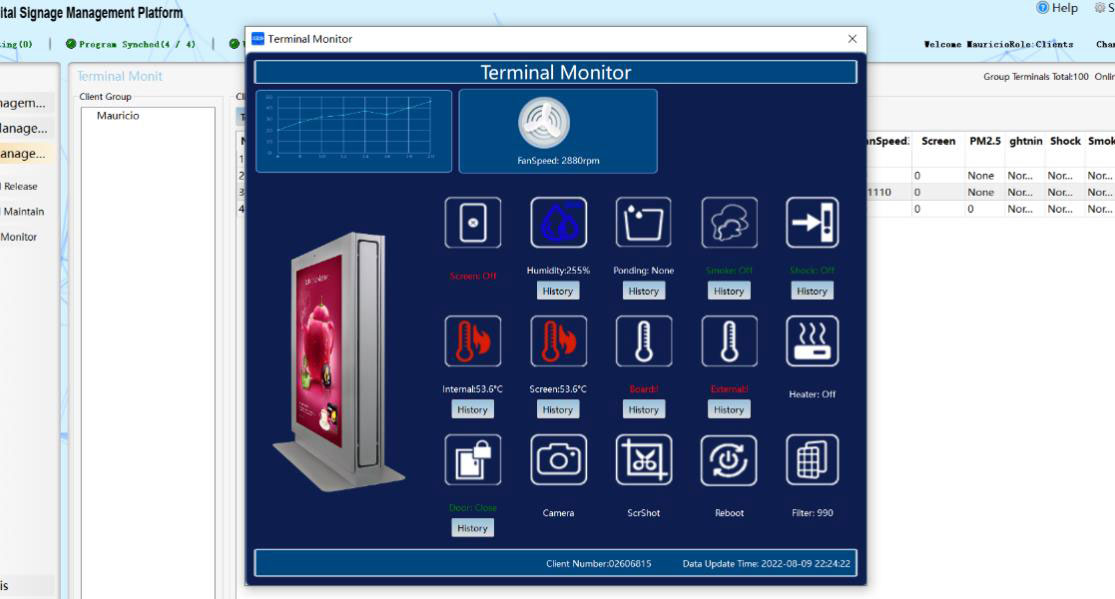Click the Door lock icon
Screen dimensions: 1115x599
click(473, 460)
